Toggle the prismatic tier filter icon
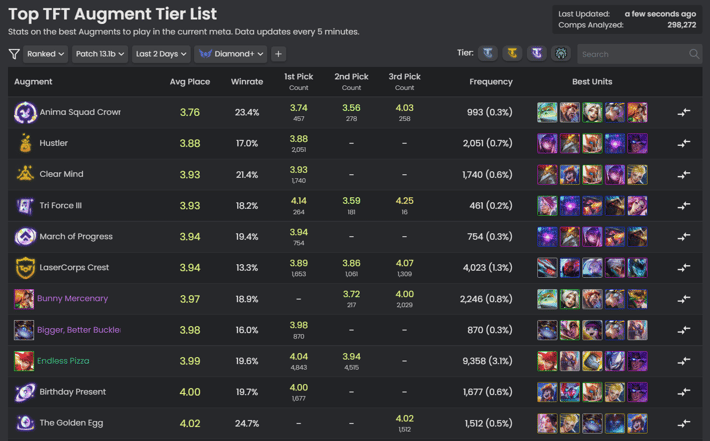The height and width of the screenshot is (441, 710). point(537,53)
